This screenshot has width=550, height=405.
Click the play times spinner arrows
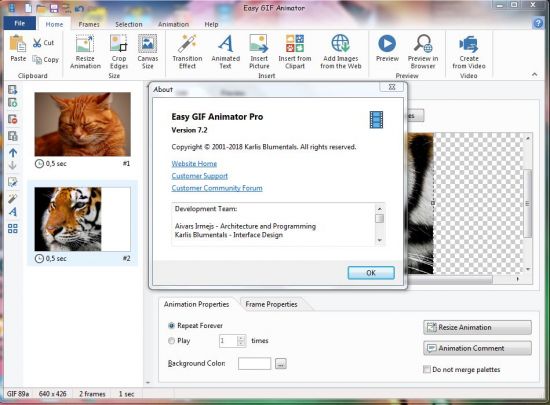[x=241, y=341]
